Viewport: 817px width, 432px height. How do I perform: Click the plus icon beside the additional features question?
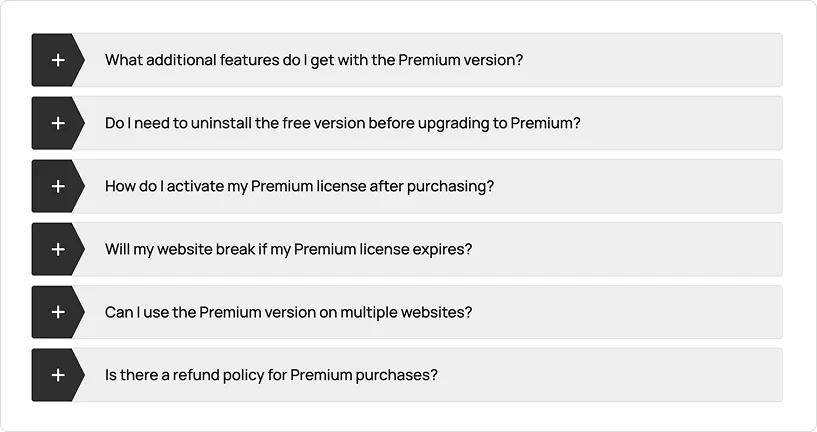click(x=58, y=60)
